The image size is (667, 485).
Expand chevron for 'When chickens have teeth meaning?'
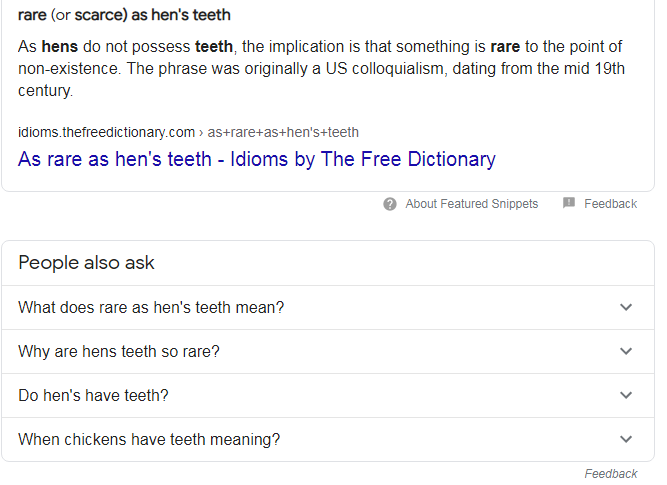point(626,439)
